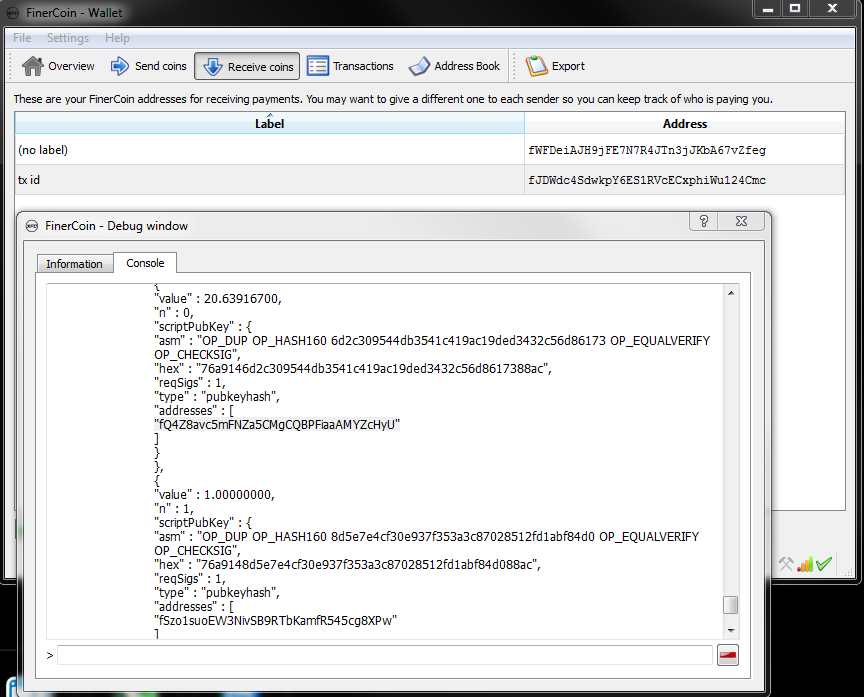Click the console scrollbar thumb
864x697 pixels.
[x=731, y=604]
